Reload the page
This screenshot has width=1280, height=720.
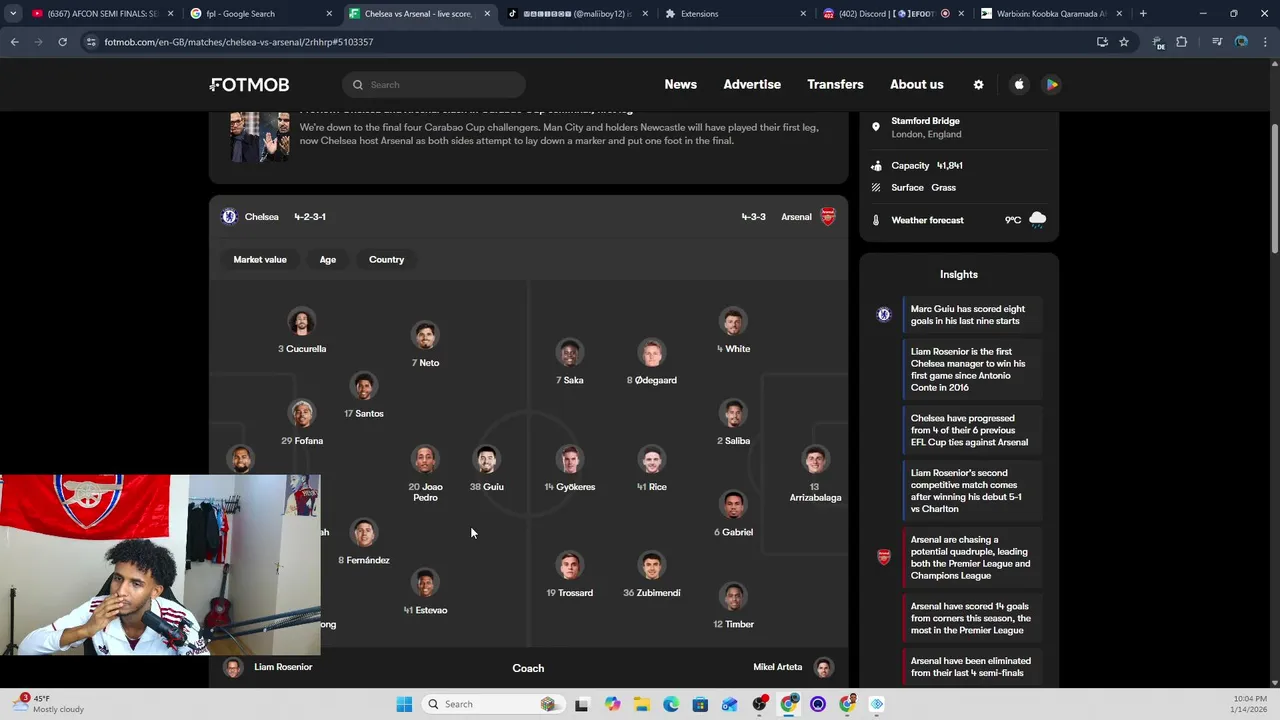click(62, 42)
